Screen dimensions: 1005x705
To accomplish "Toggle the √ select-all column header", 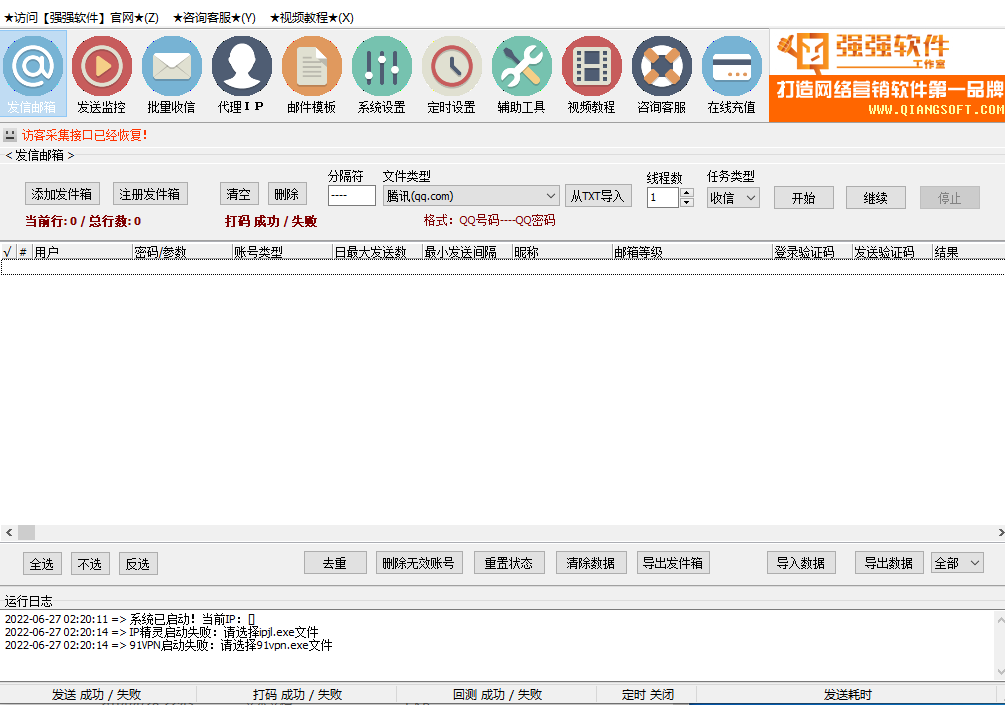I will click(8, 252).
